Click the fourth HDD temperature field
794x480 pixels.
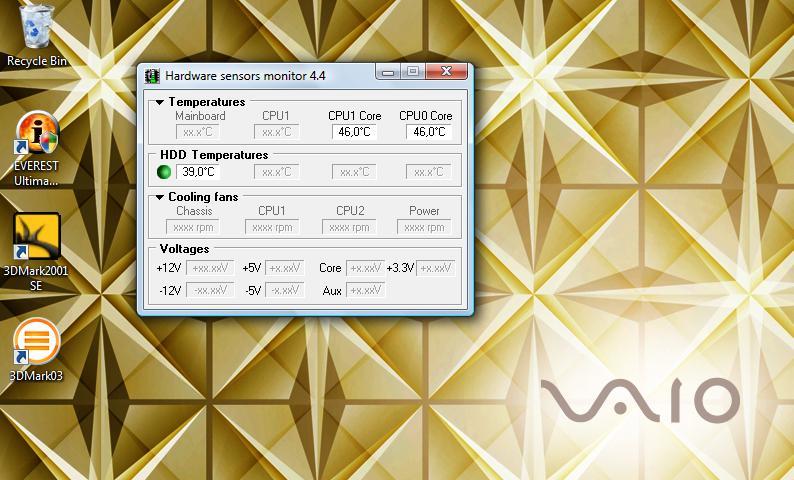pos(428,172)
